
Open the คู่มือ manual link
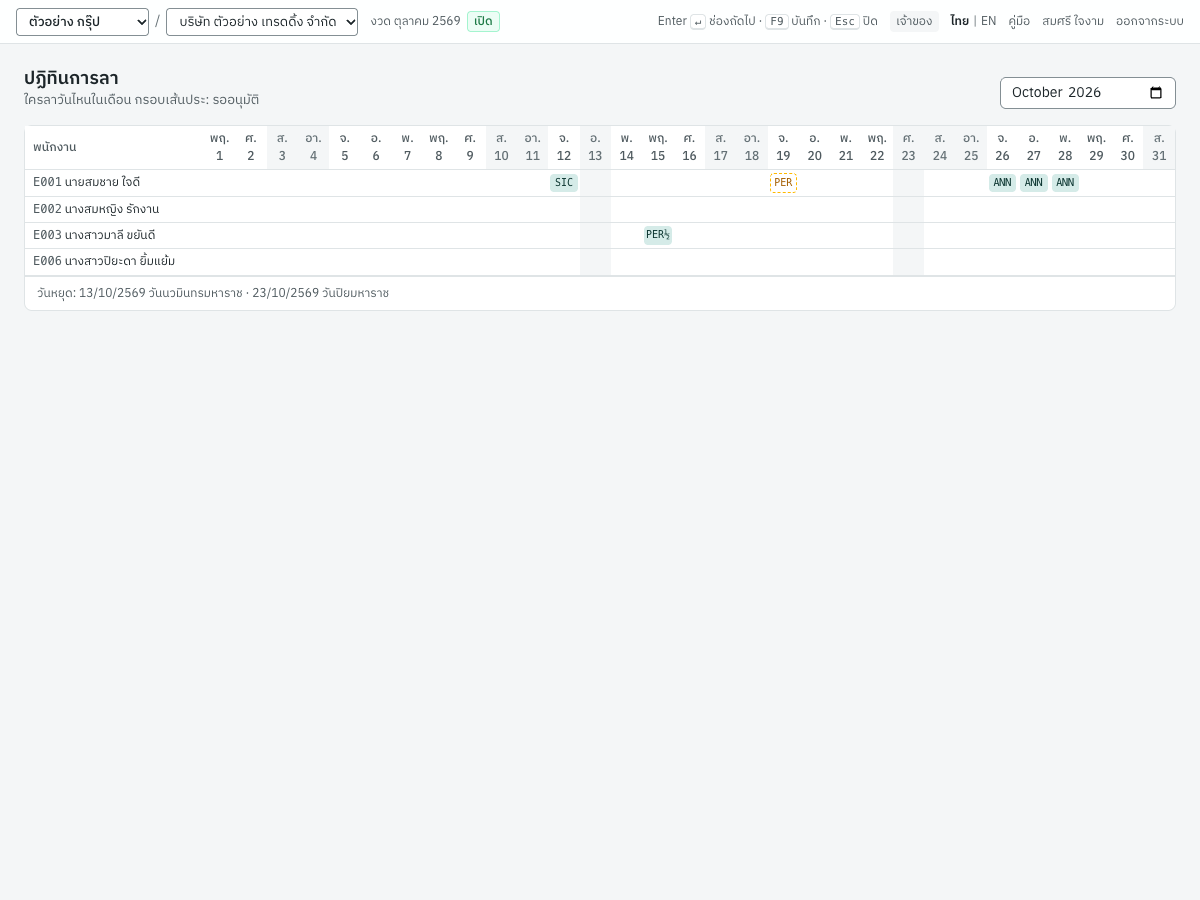1019,21
